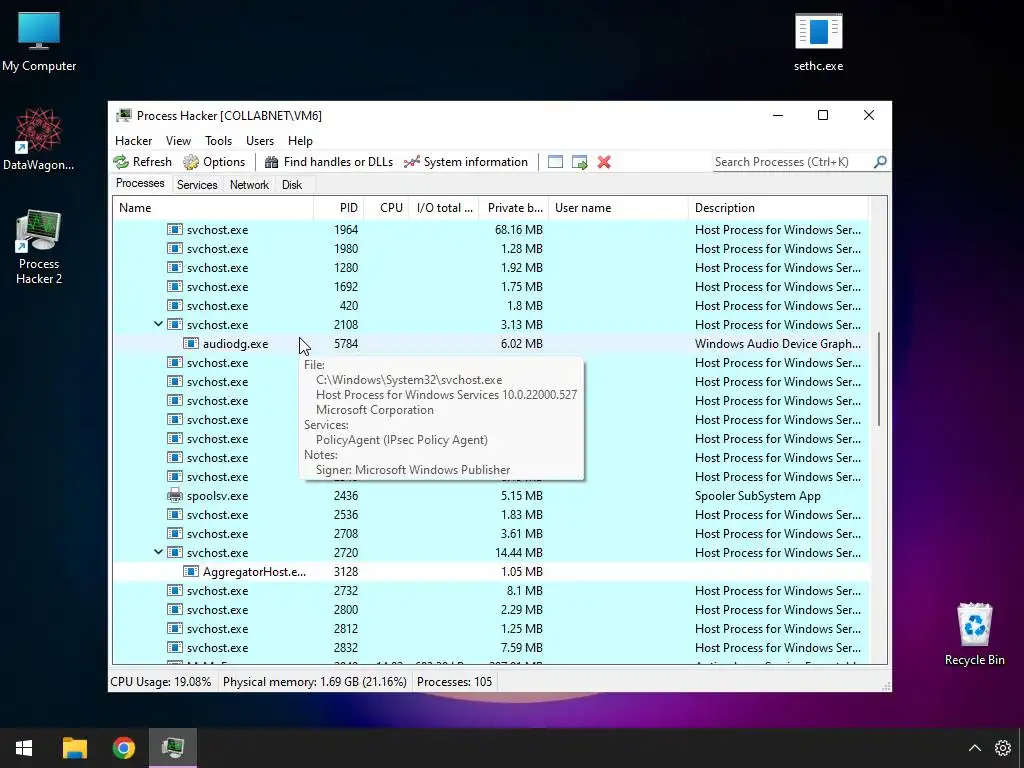Click the audiodg.exe process icon
This screenshot has height=768, width=1024.
[x=191, y=344]
